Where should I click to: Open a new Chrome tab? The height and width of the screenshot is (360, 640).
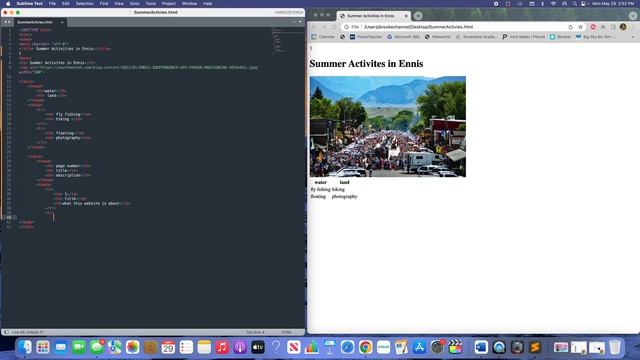(x=418, y=16)
